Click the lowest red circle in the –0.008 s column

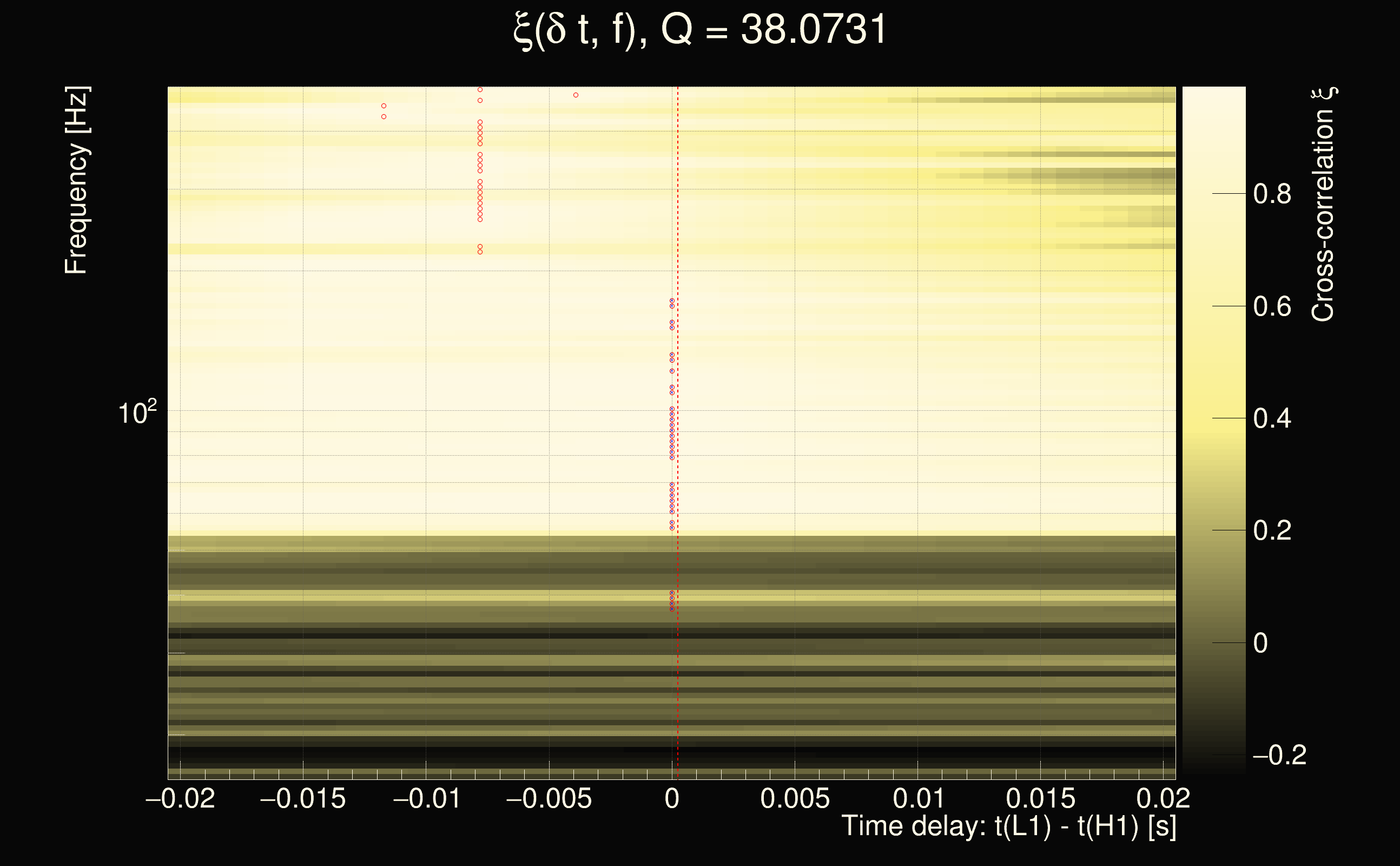(480, 252)
